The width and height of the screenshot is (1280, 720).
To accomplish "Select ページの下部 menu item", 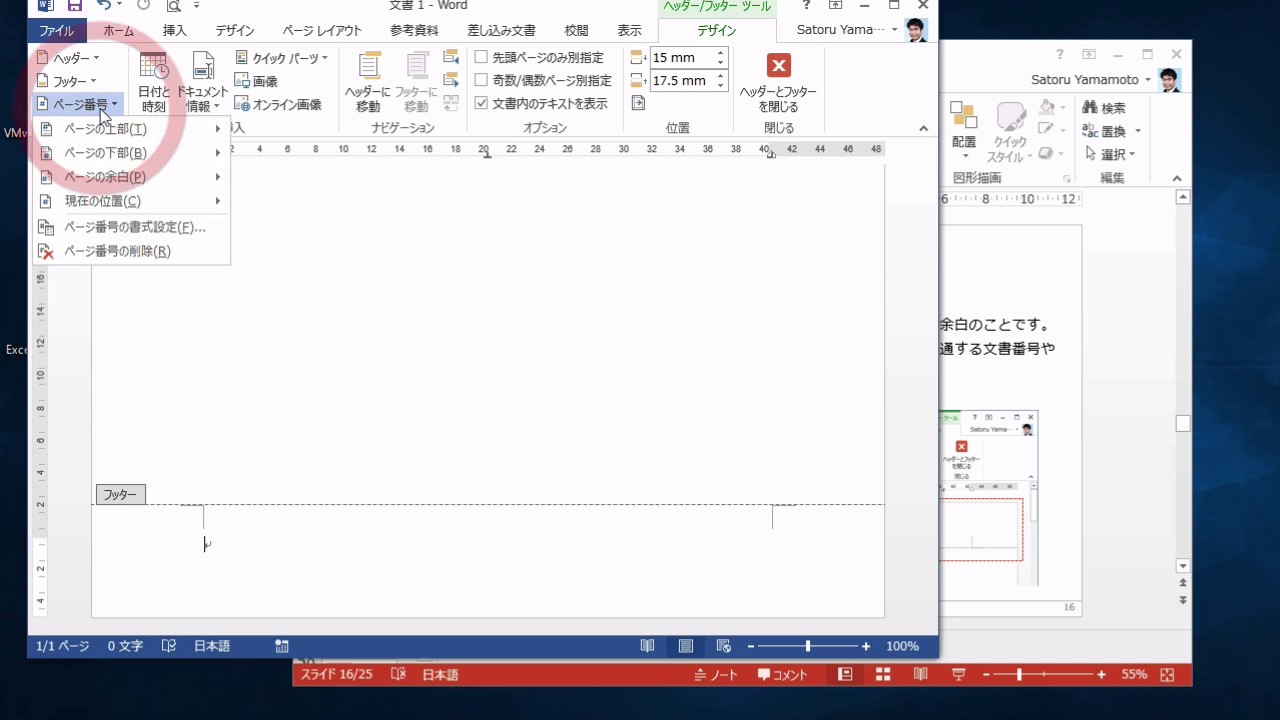I will pos(105,153).
